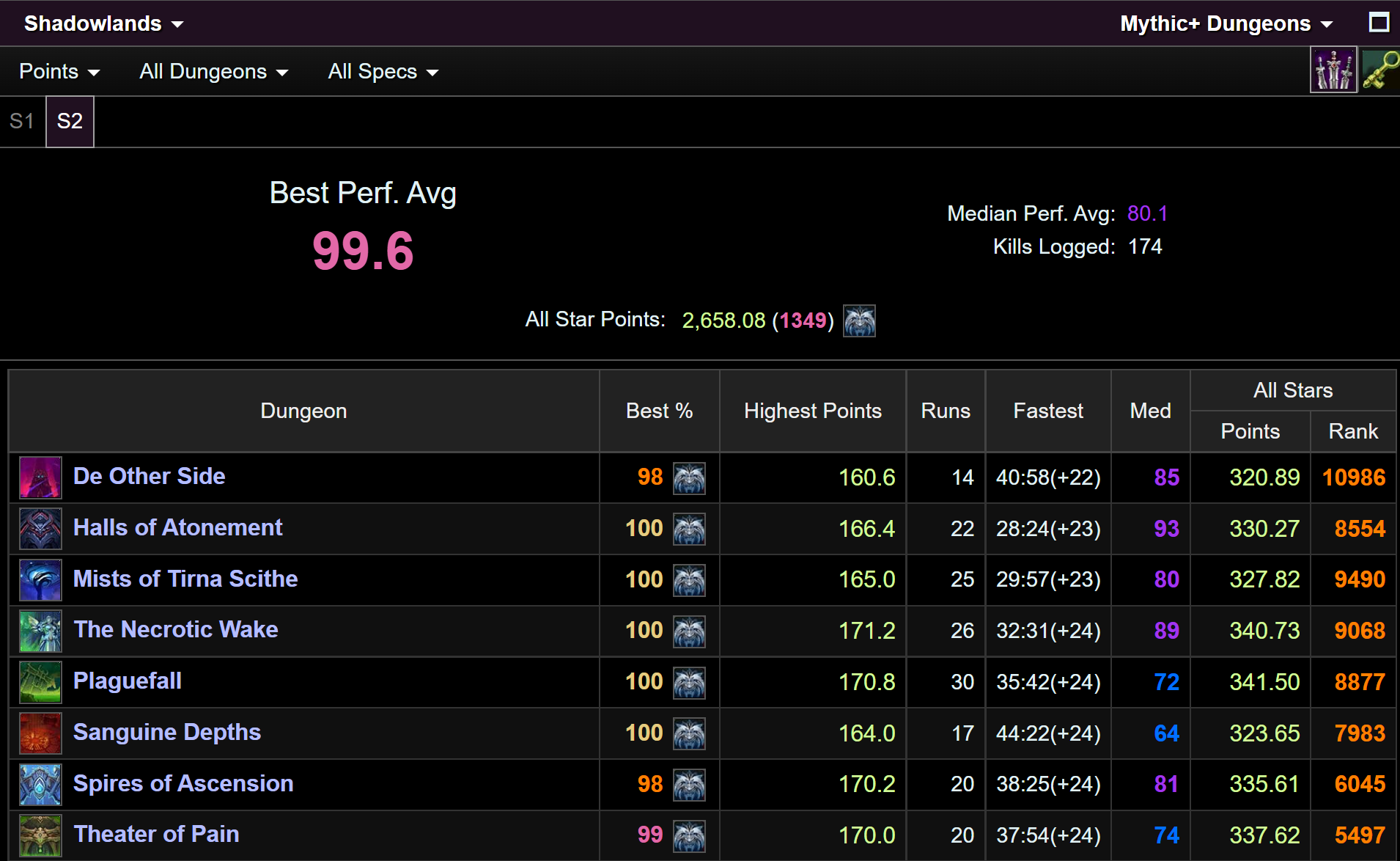Click the 10986 rank for De Other Side
The image size is (1400, 861).
[1353, 477]
